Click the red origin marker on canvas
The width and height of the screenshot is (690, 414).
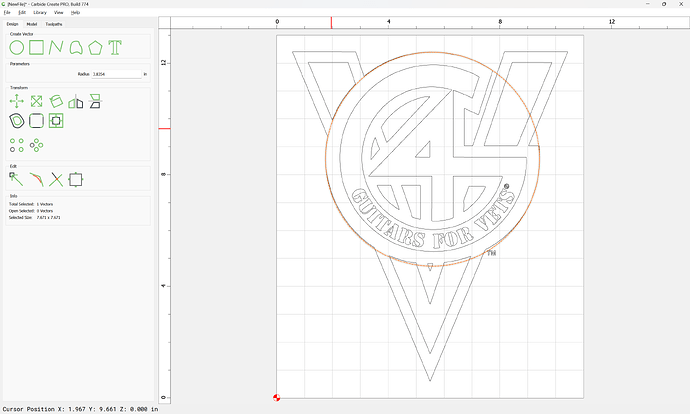coord(276,398)
